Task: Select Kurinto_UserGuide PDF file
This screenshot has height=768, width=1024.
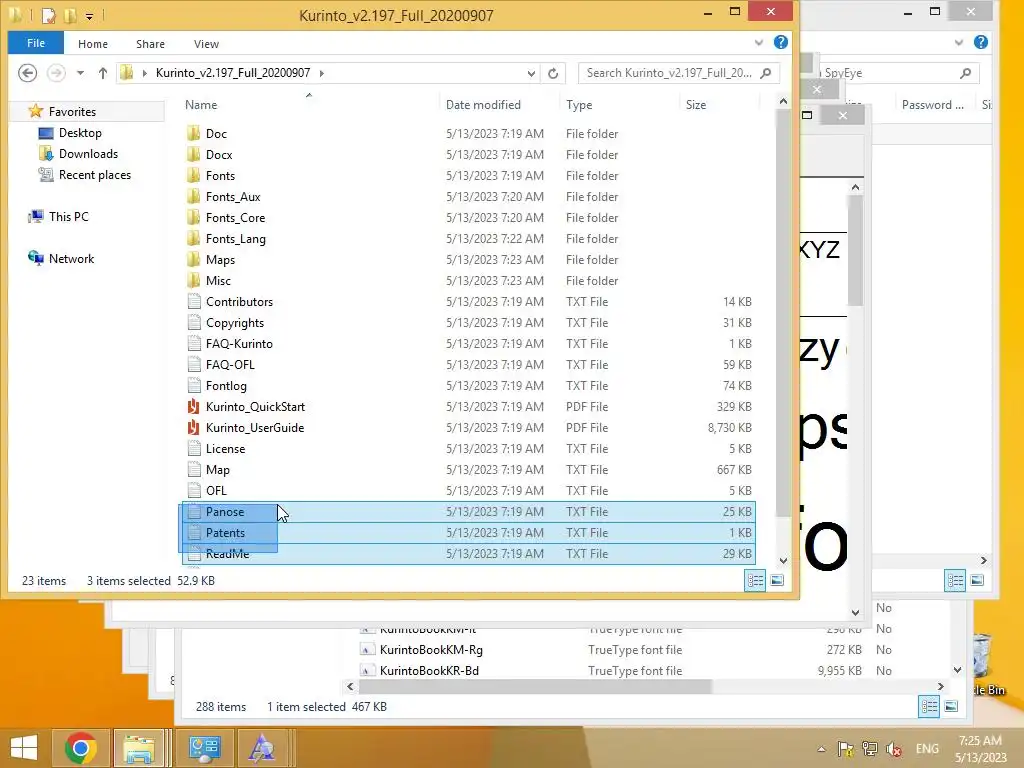Action: [255, 428]
